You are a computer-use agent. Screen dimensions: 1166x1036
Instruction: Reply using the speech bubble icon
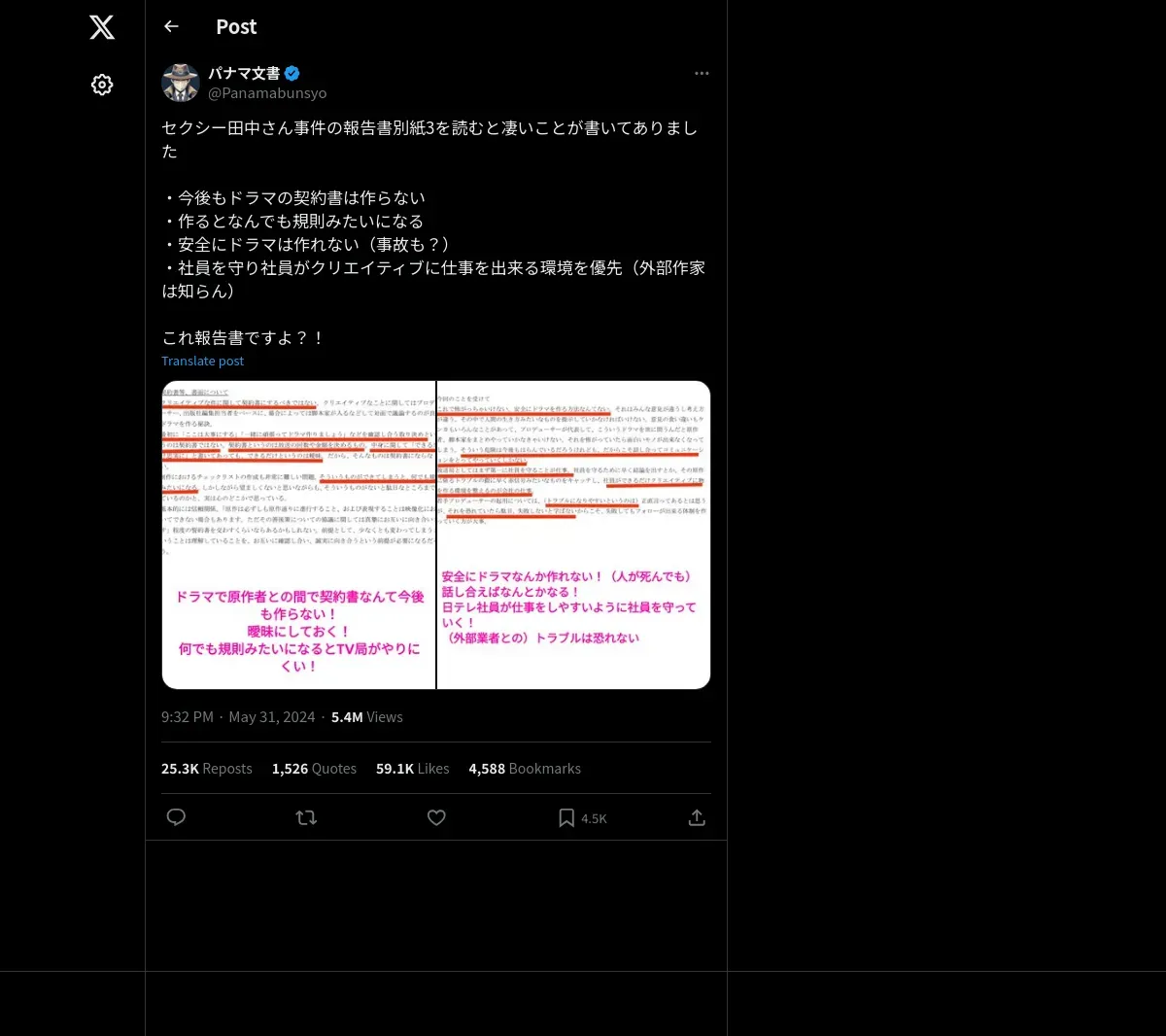tap(176, 817)
